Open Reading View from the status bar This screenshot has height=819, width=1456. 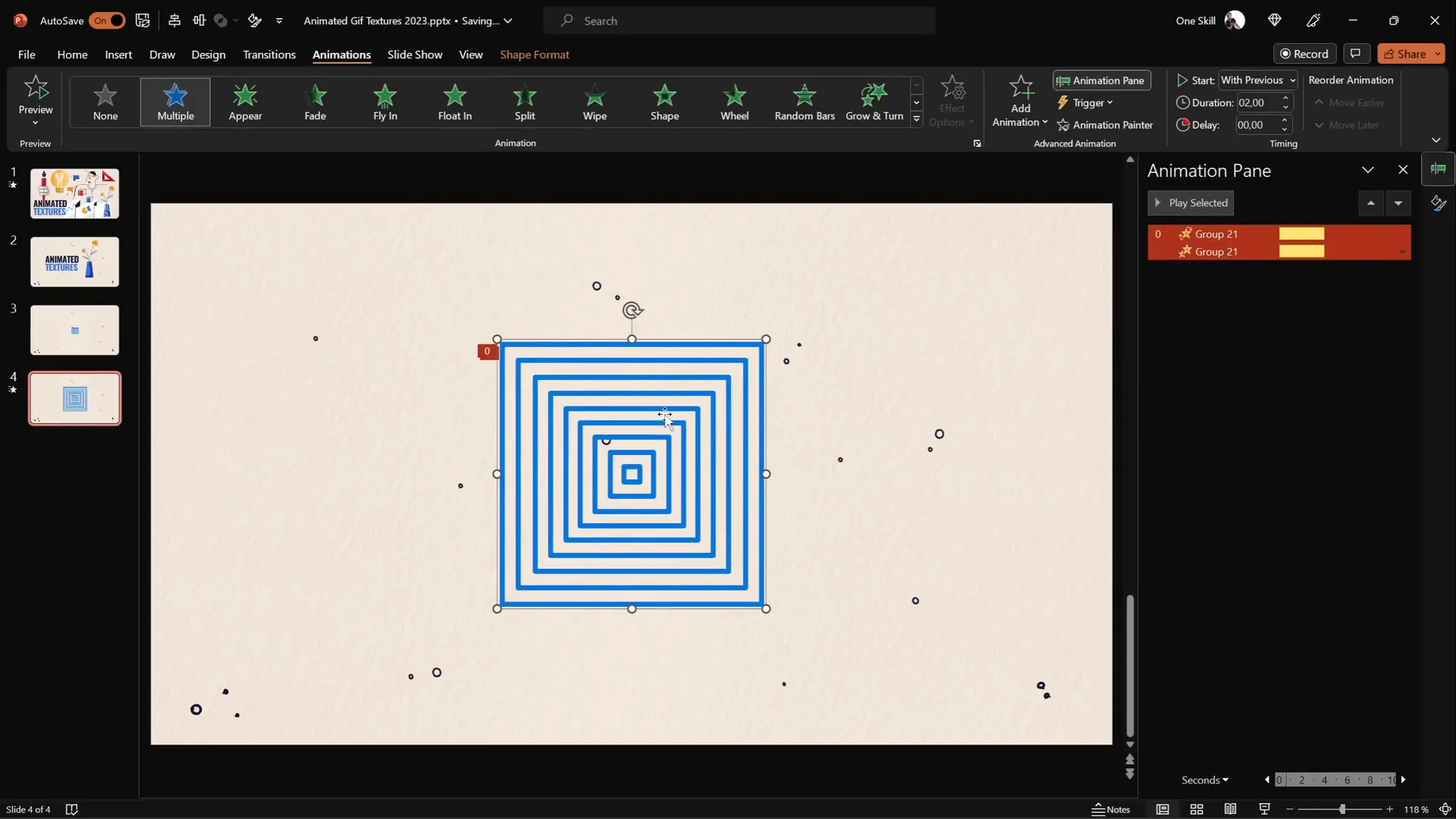point(1230,809)
